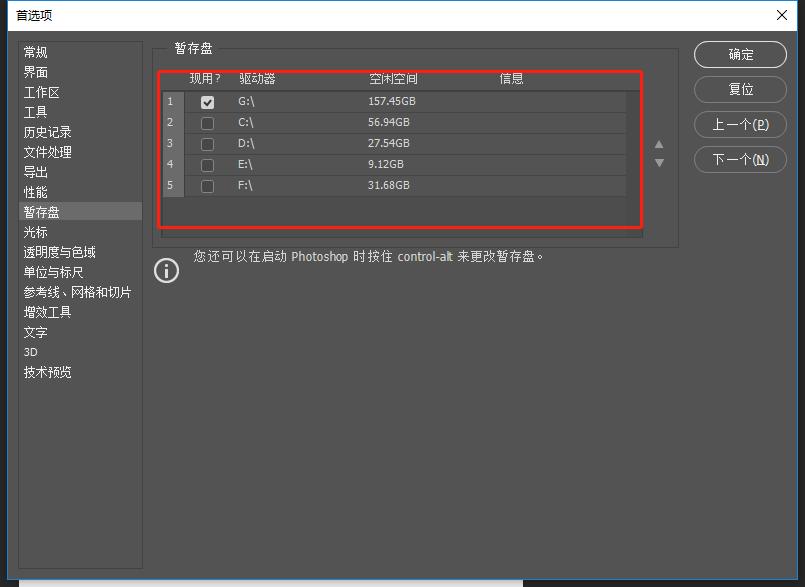Click the info icon beside the hint text
The height and width of the screenshot is (587, 805).
(x=166, y=270)
